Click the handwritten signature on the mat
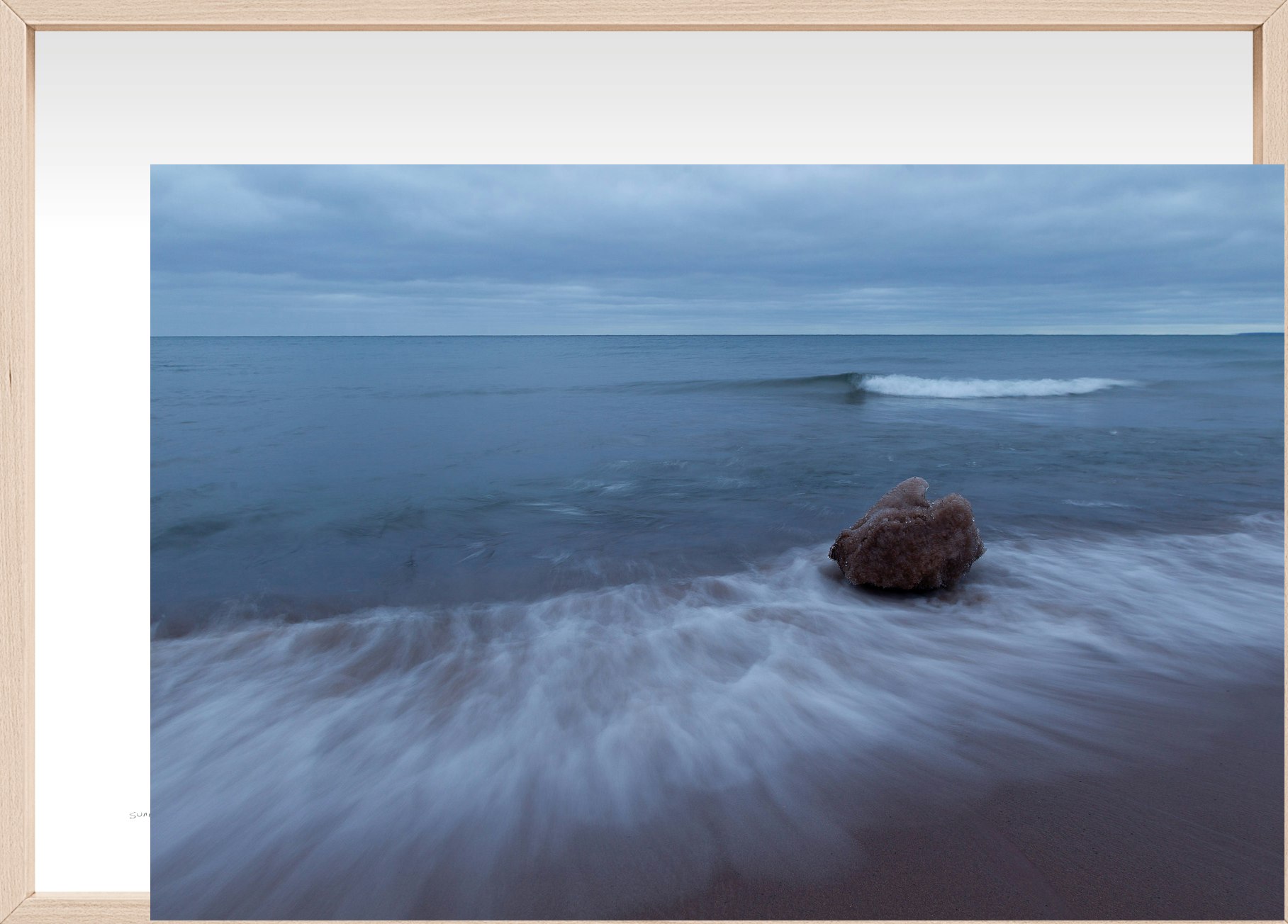 click(x=140, y=815)
